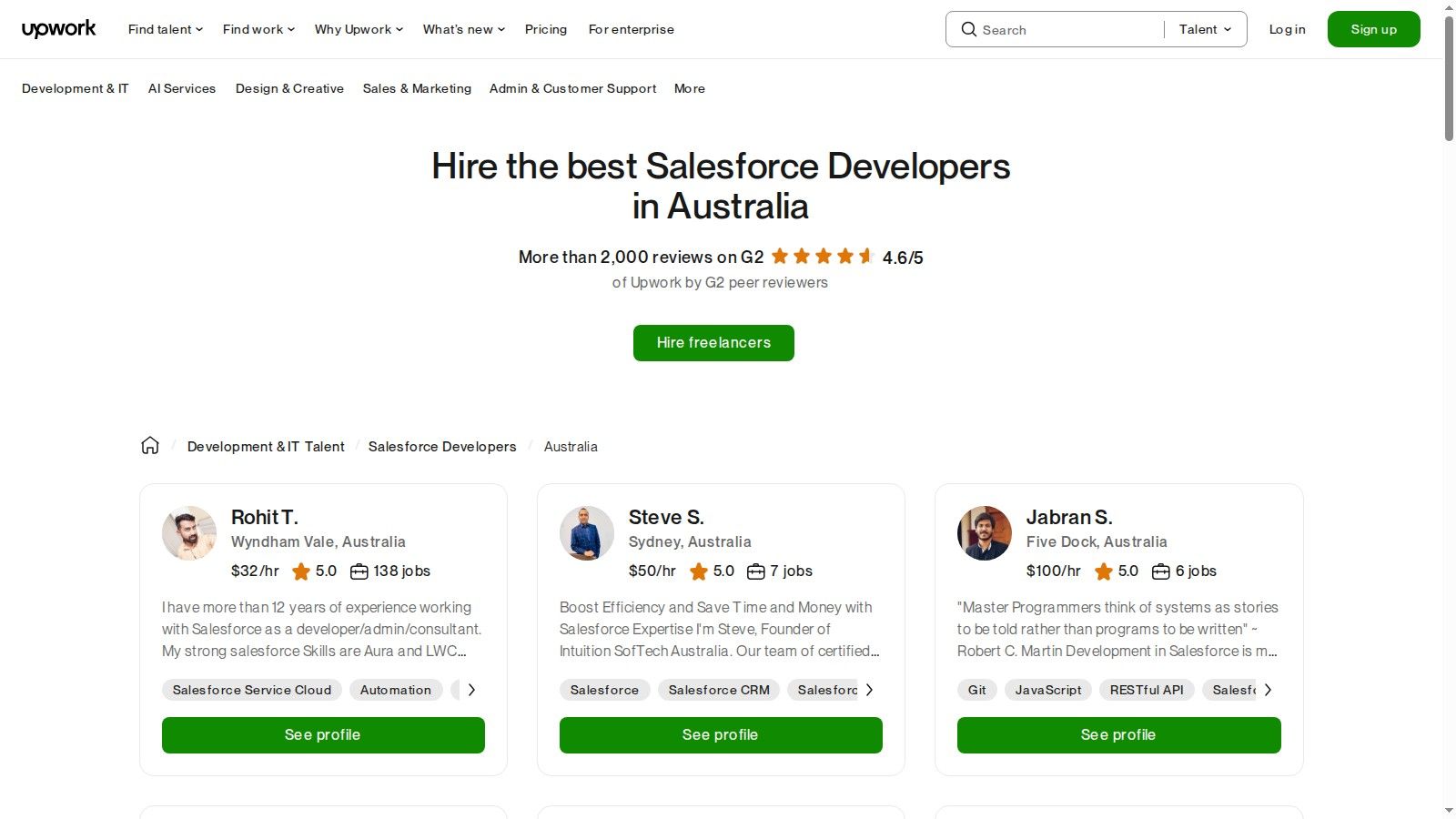Switch to the AI Services category
This screenshot has height=819, width=1456.
coord(182,88)
